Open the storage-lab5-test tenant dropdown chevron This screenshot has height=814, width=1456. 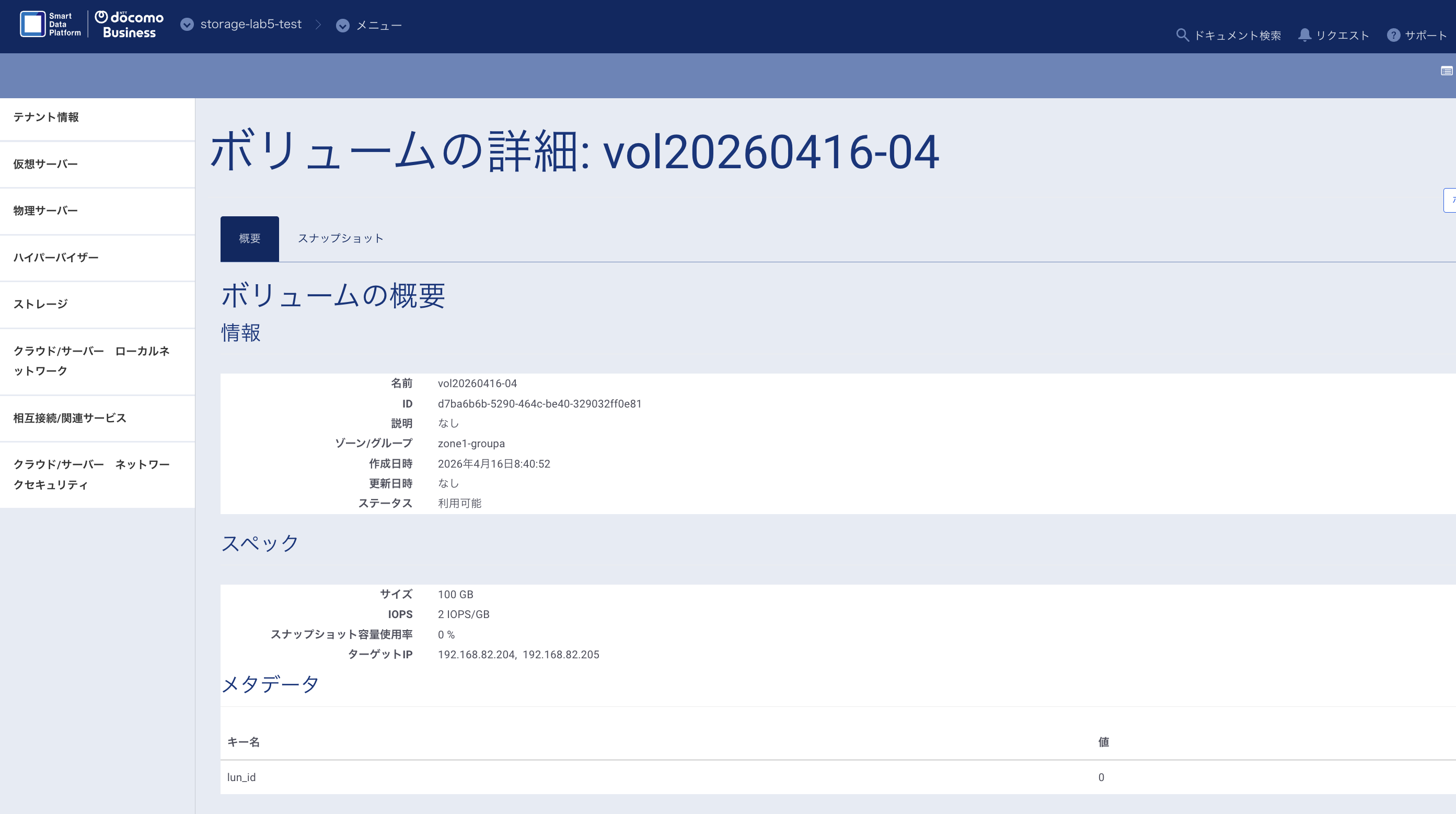[187, 24]
